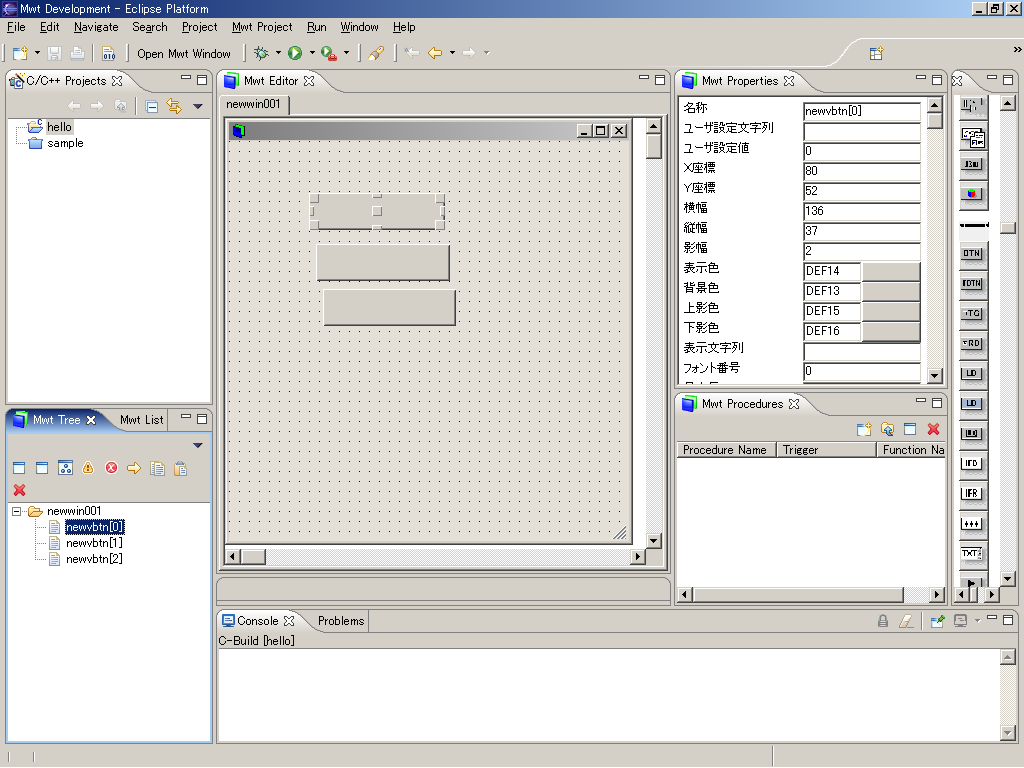Open the File menu
1024x768 pixels.
coord(16,27)
